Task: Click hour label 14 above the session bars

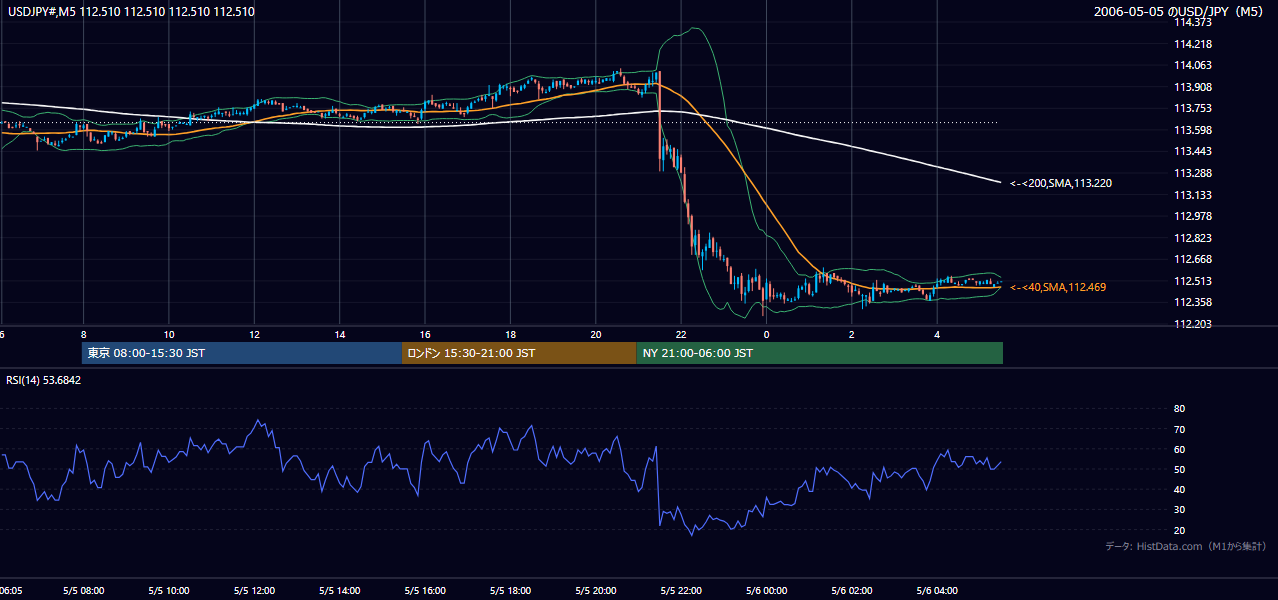Action: pyautogui.click(x=340, y=335)
